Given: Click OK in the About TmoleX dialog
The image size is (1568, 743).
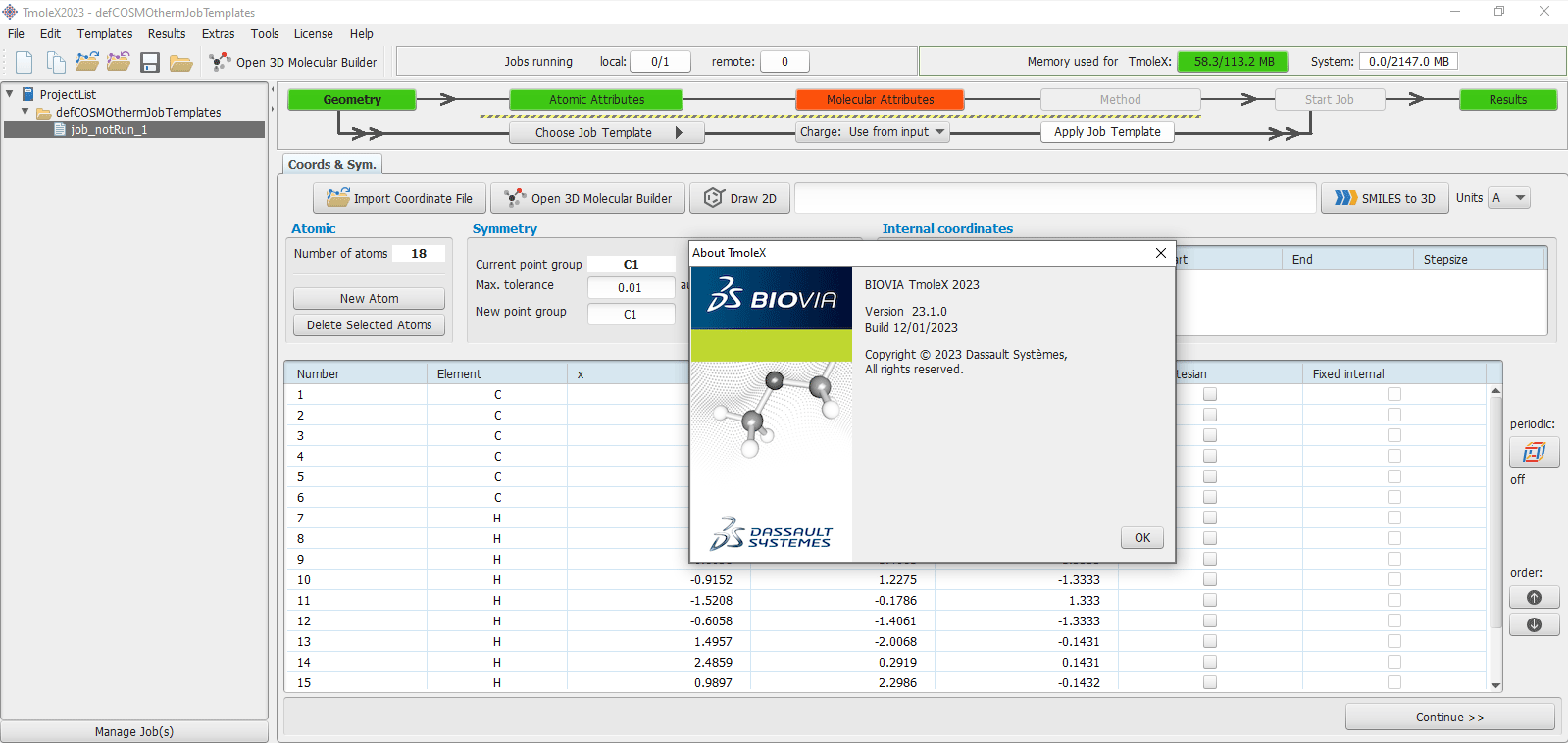Looking at the screenshot, I should tap(1141, 537).
